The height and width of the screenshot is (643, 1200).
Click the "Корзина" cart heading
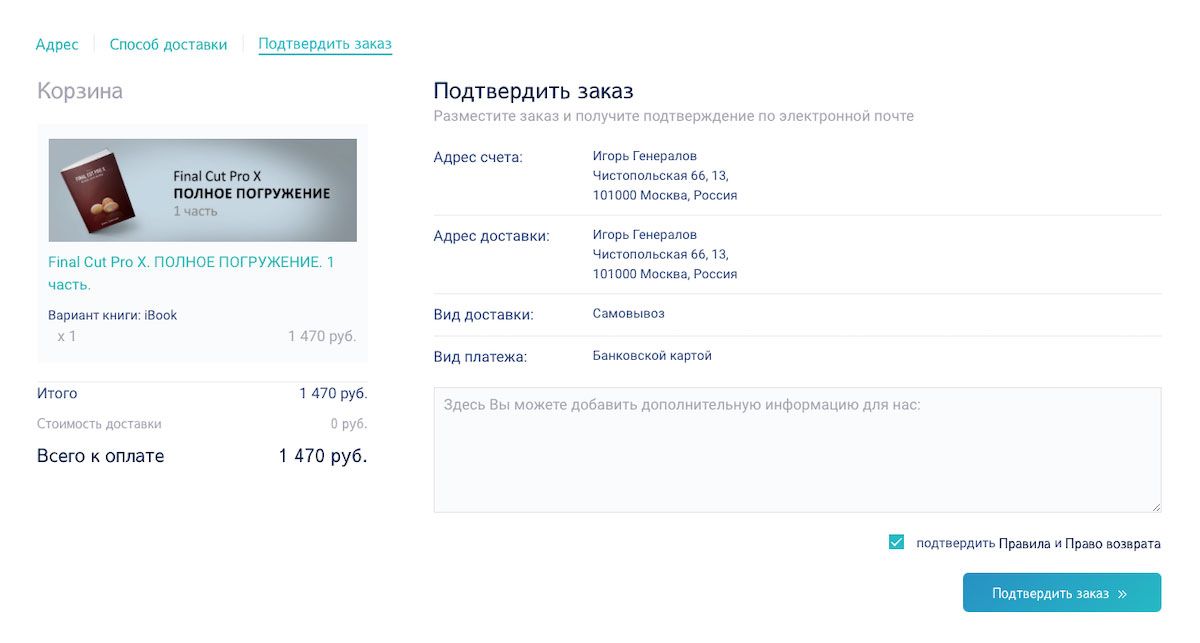(x=80, y=91)
